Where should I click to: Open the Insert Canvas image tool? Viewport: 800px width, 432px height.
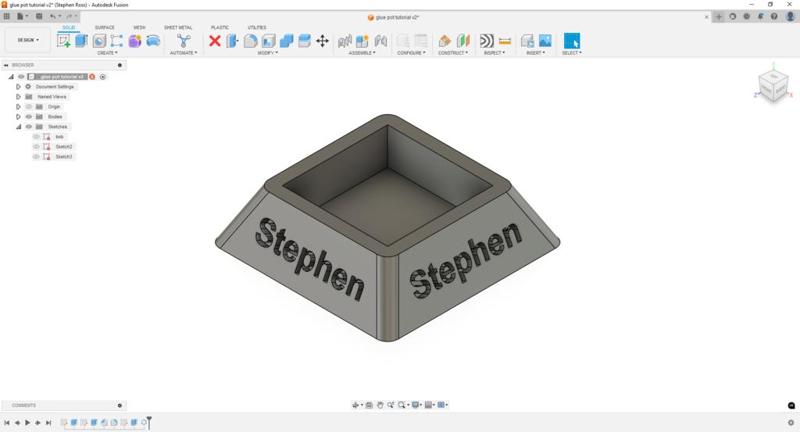(x=545, y=41)
